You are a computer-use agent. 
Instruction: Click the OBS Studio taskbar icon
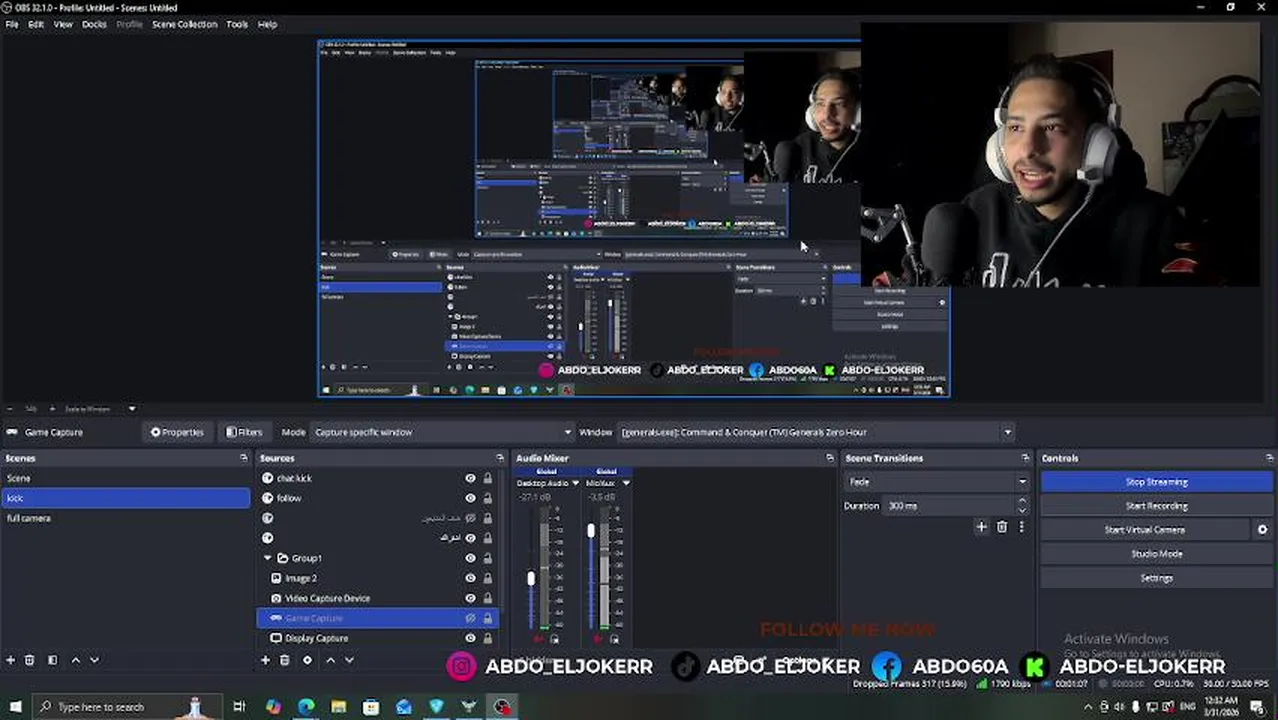(x=502, y=707)
